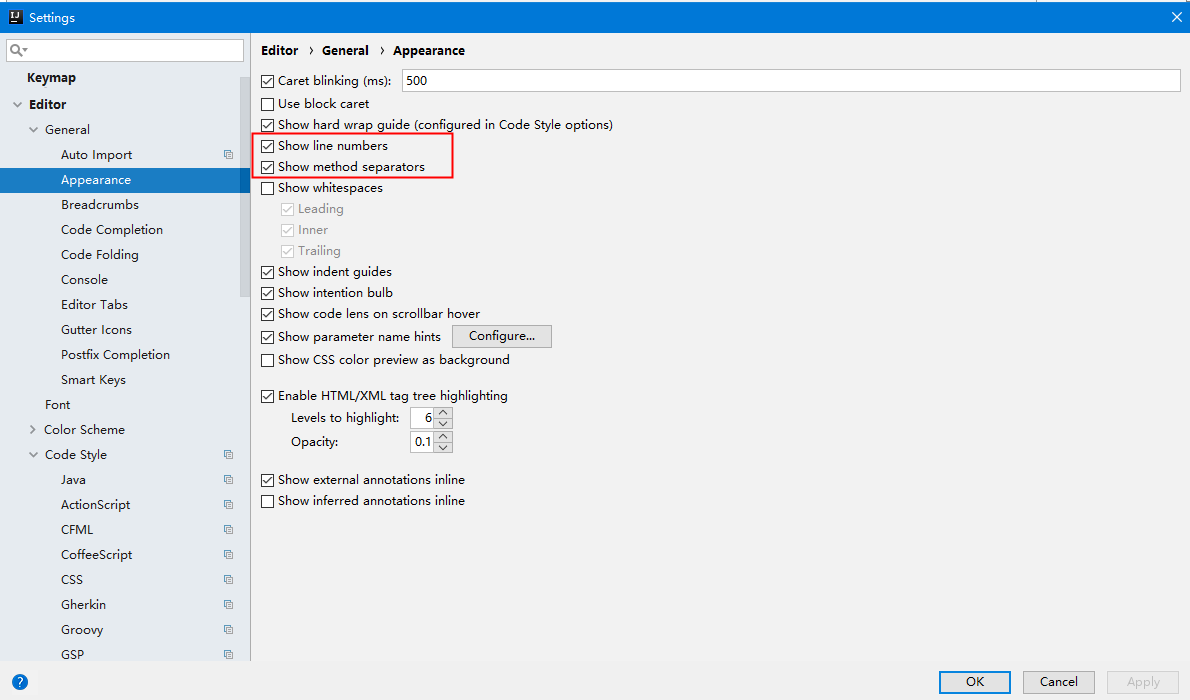
Task: Toggle Show intention bulb
Action: coord(267,293)
